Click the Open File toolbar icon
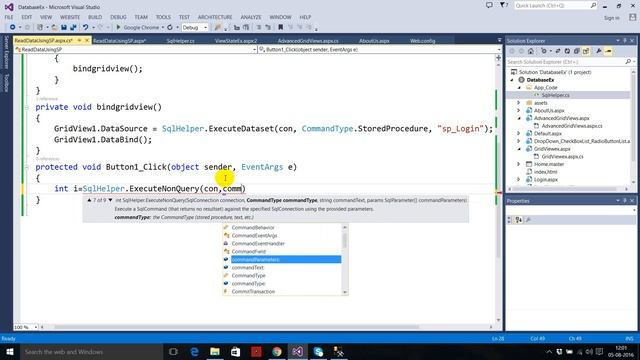The height and width of the screenshot is (360, 640). [x=54, y=27]
